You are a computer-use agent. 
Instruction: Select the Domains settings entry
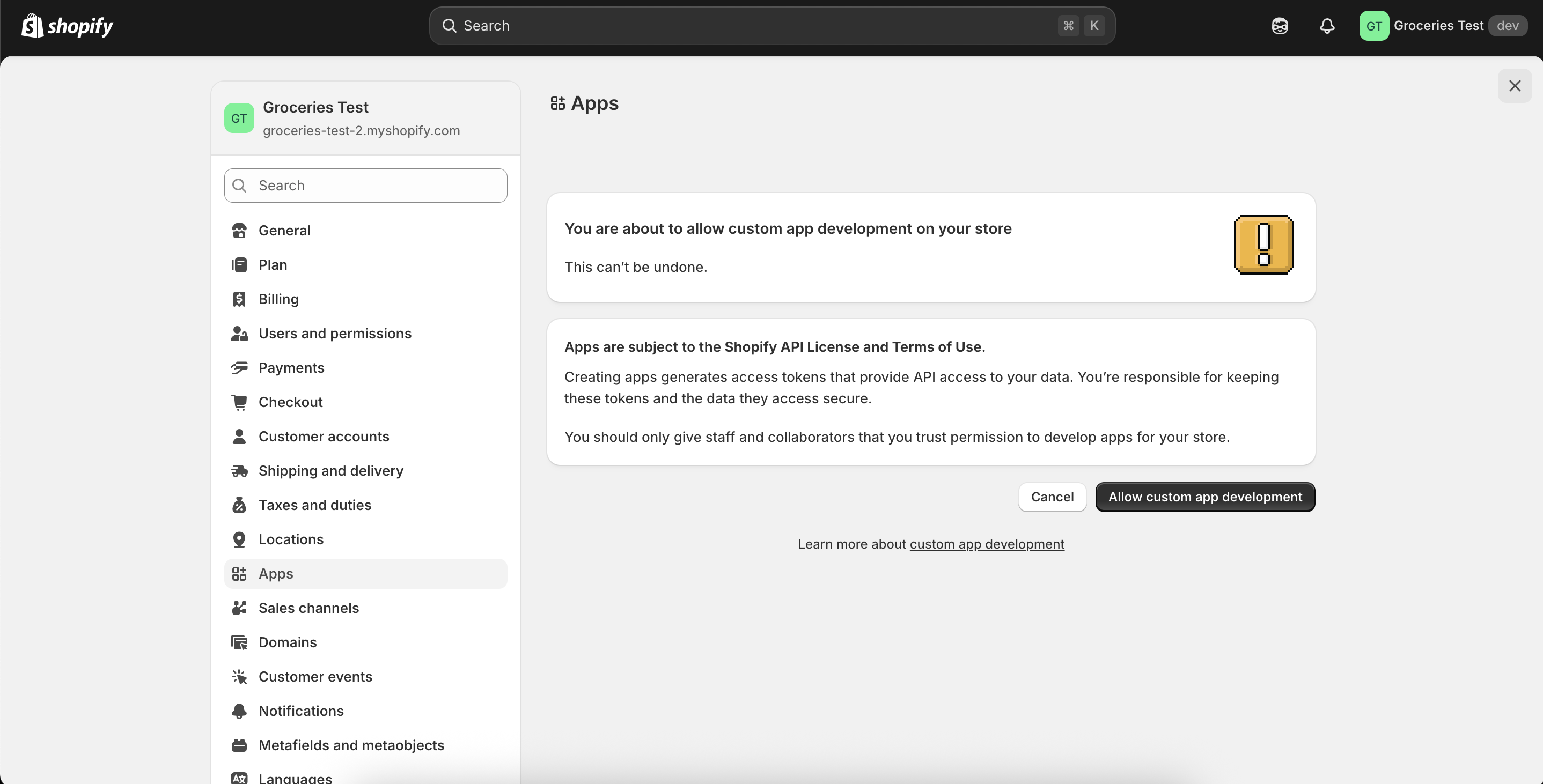coord(288,642)
